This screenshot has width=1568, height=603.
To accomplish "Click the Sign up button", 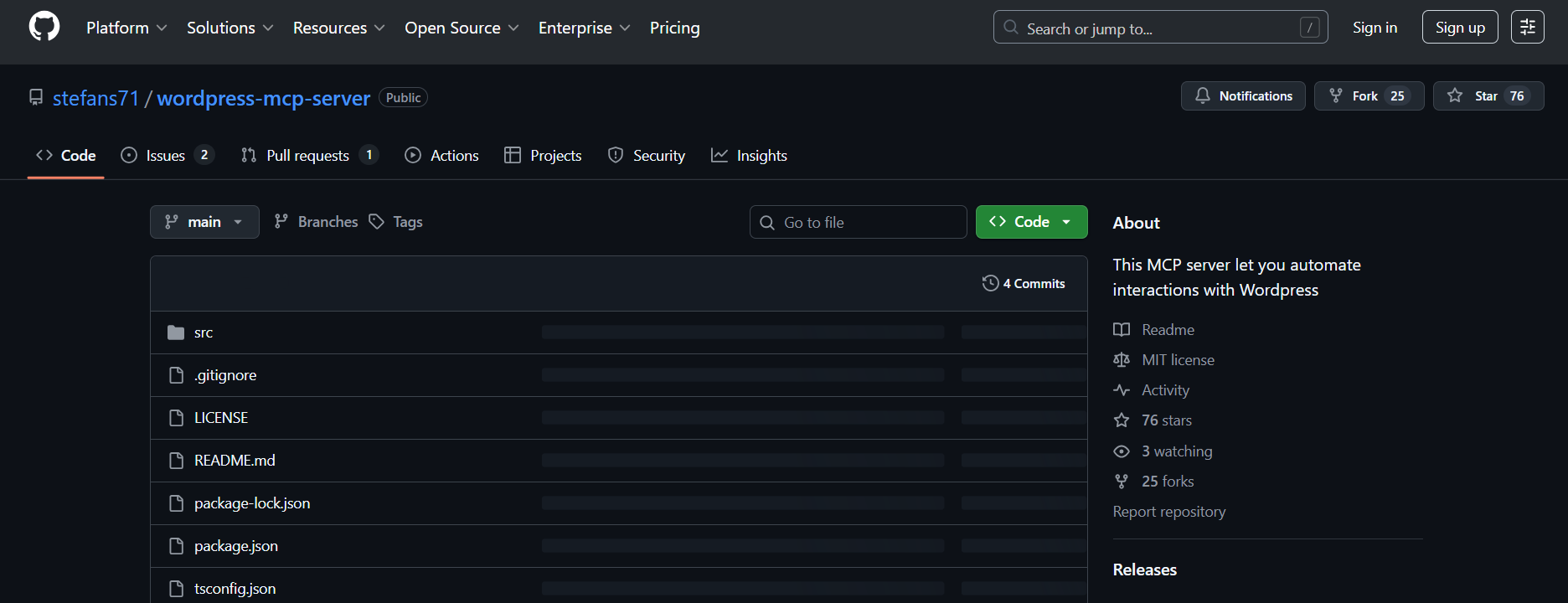I will [1460, 28].
